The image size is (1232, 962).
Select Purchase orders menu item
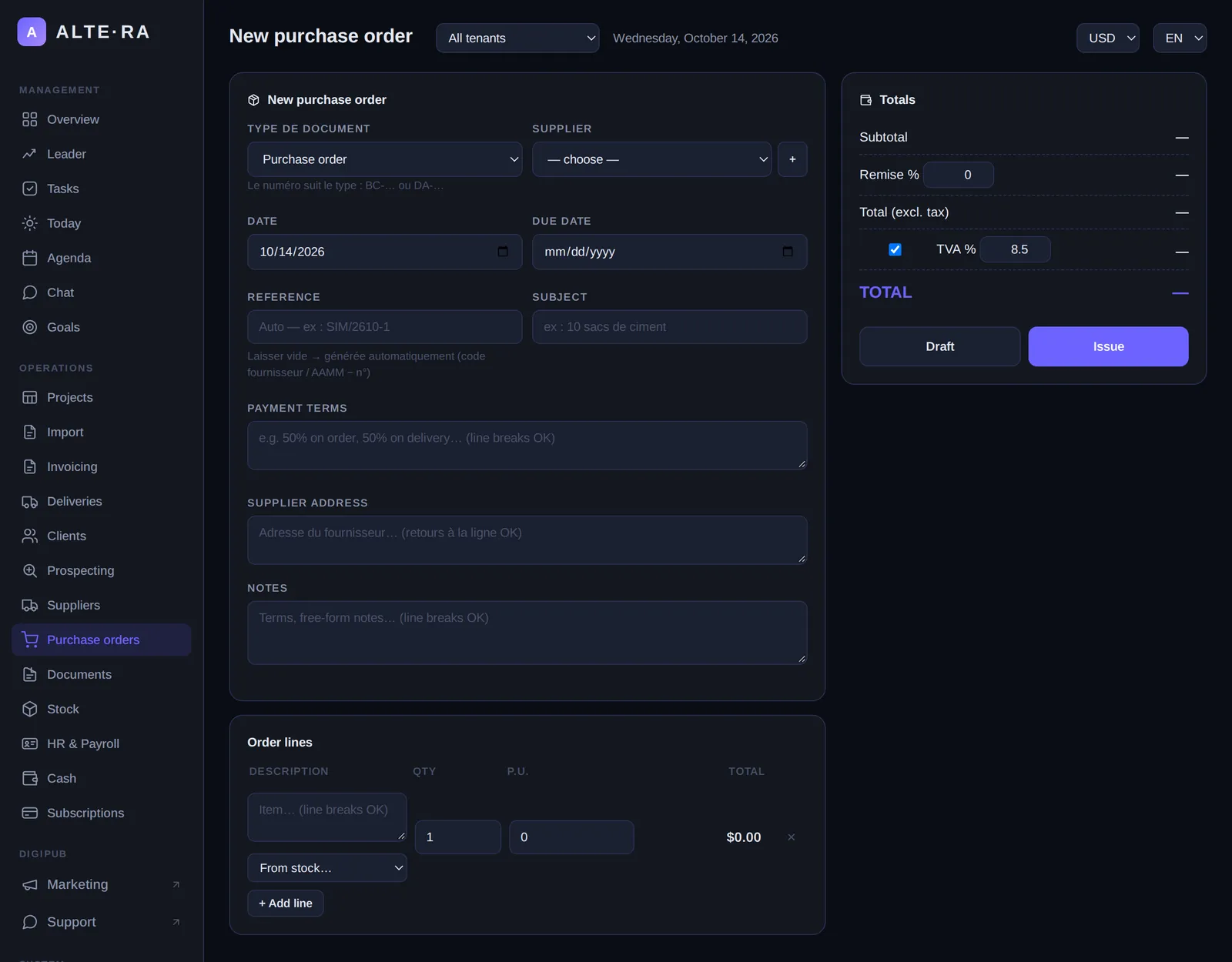102,640
